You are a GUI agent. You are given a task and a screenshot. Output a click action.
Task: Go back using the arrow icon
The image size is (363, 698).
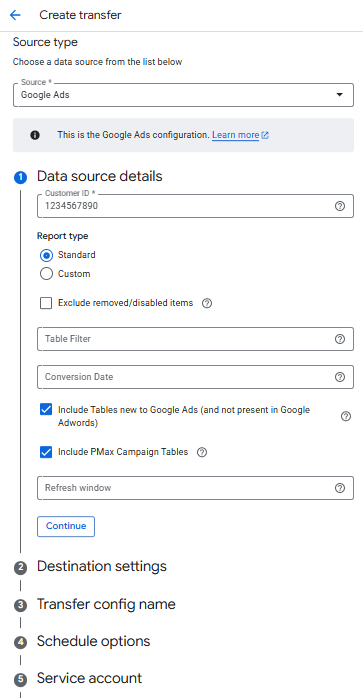(x=15, y=15)
